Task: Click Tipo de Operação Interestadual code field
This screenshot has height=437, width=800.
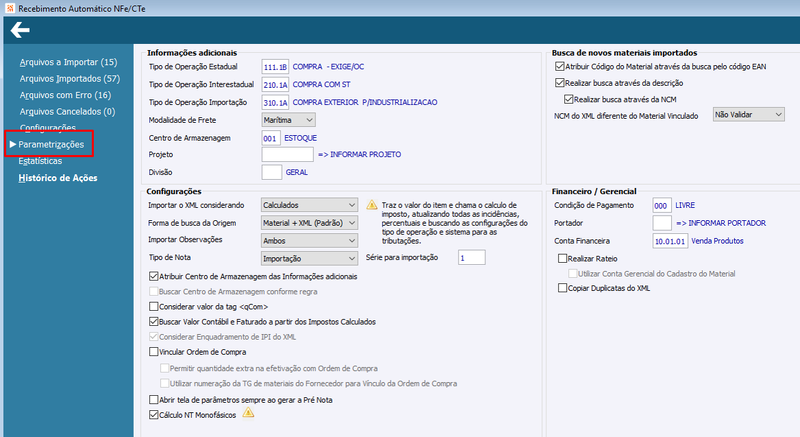Action: point(275,85)
